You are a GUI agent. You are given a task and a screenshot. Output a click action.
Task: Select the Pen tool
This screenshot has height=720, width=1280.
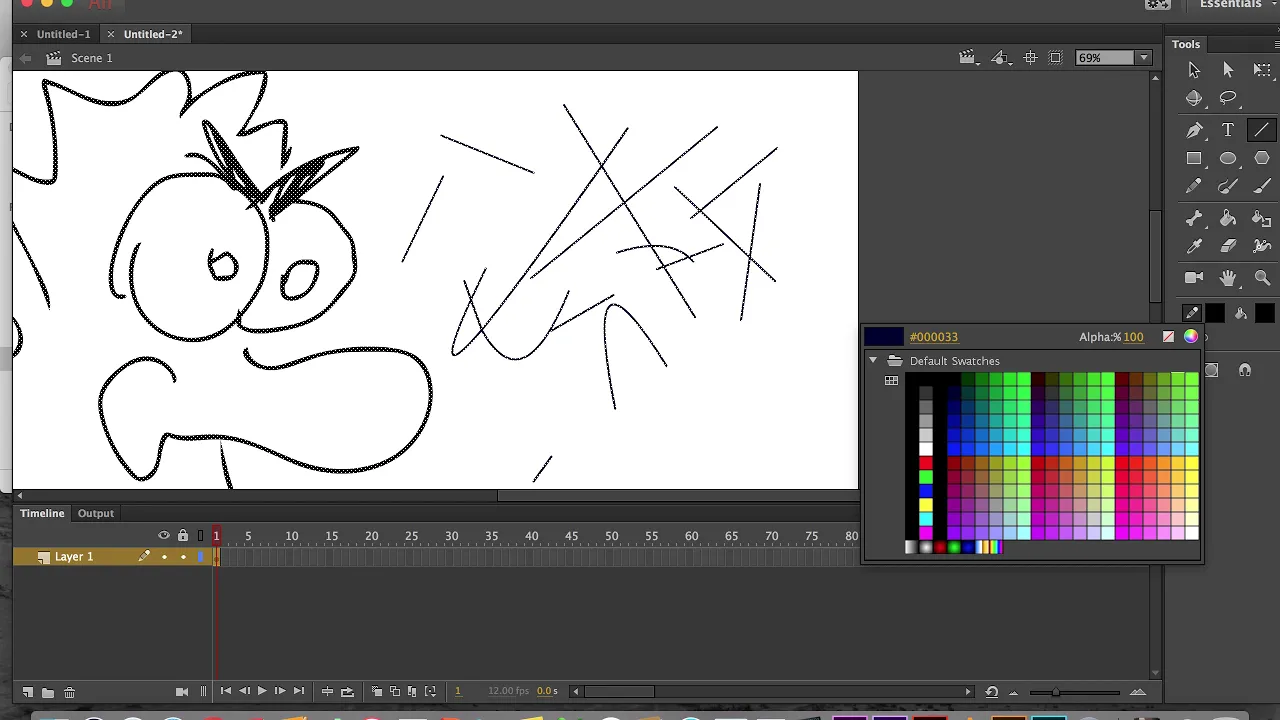tap(1194, 130)
